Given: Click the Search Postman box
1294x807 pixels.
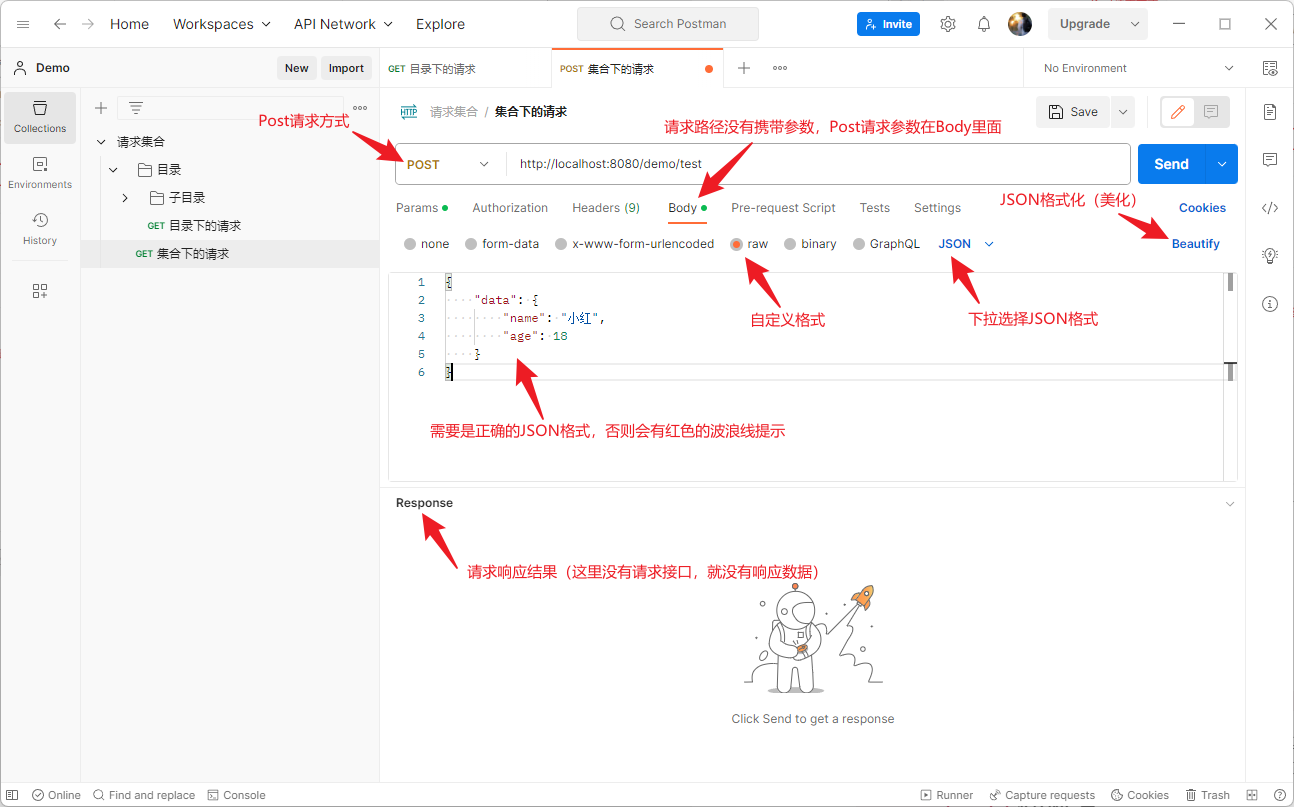Looking at the screenshot, I should pyautogui.click(x=668, y=24).
